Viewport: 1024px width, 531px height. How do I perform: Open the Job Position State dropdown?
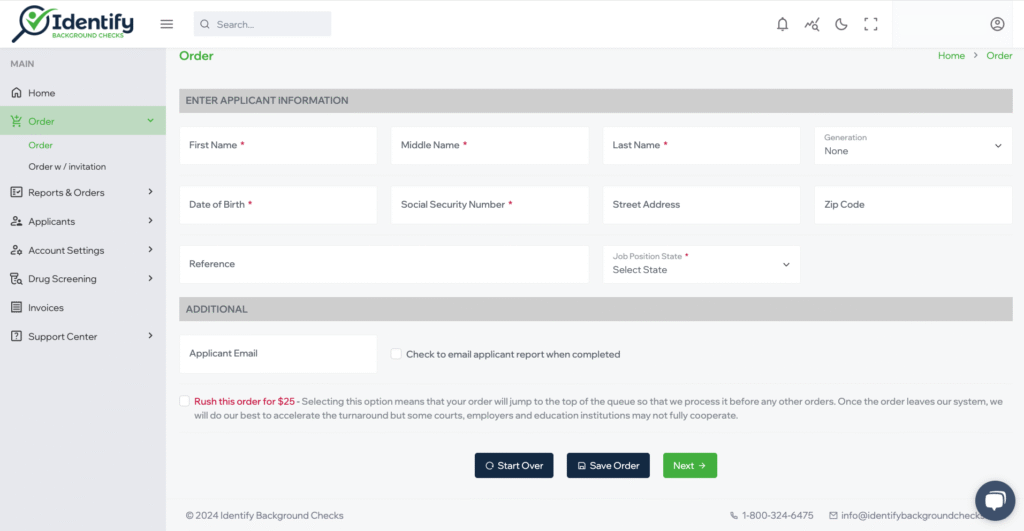click(701, 264)
